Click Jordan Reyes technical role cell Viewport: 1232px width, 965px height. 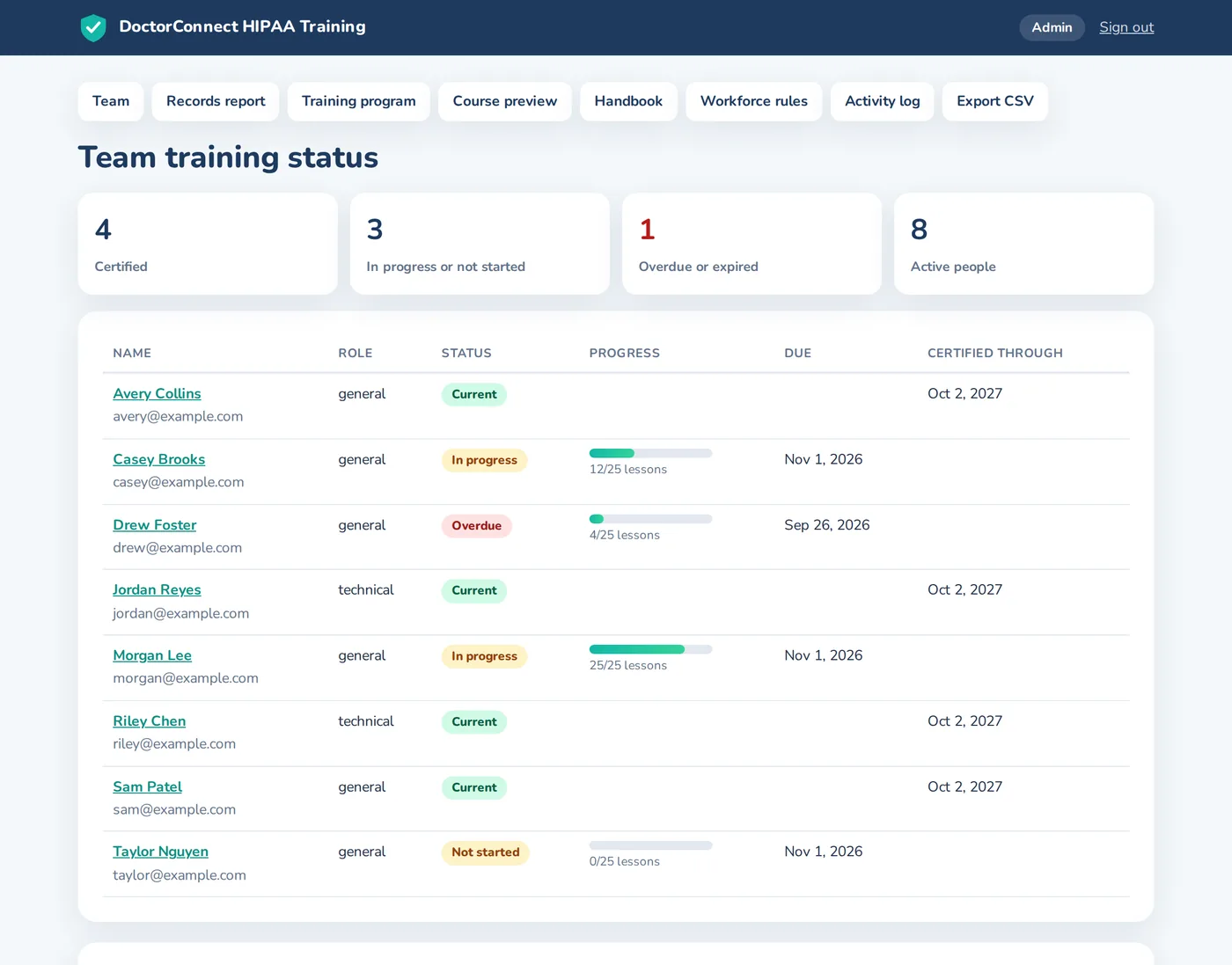365,589
